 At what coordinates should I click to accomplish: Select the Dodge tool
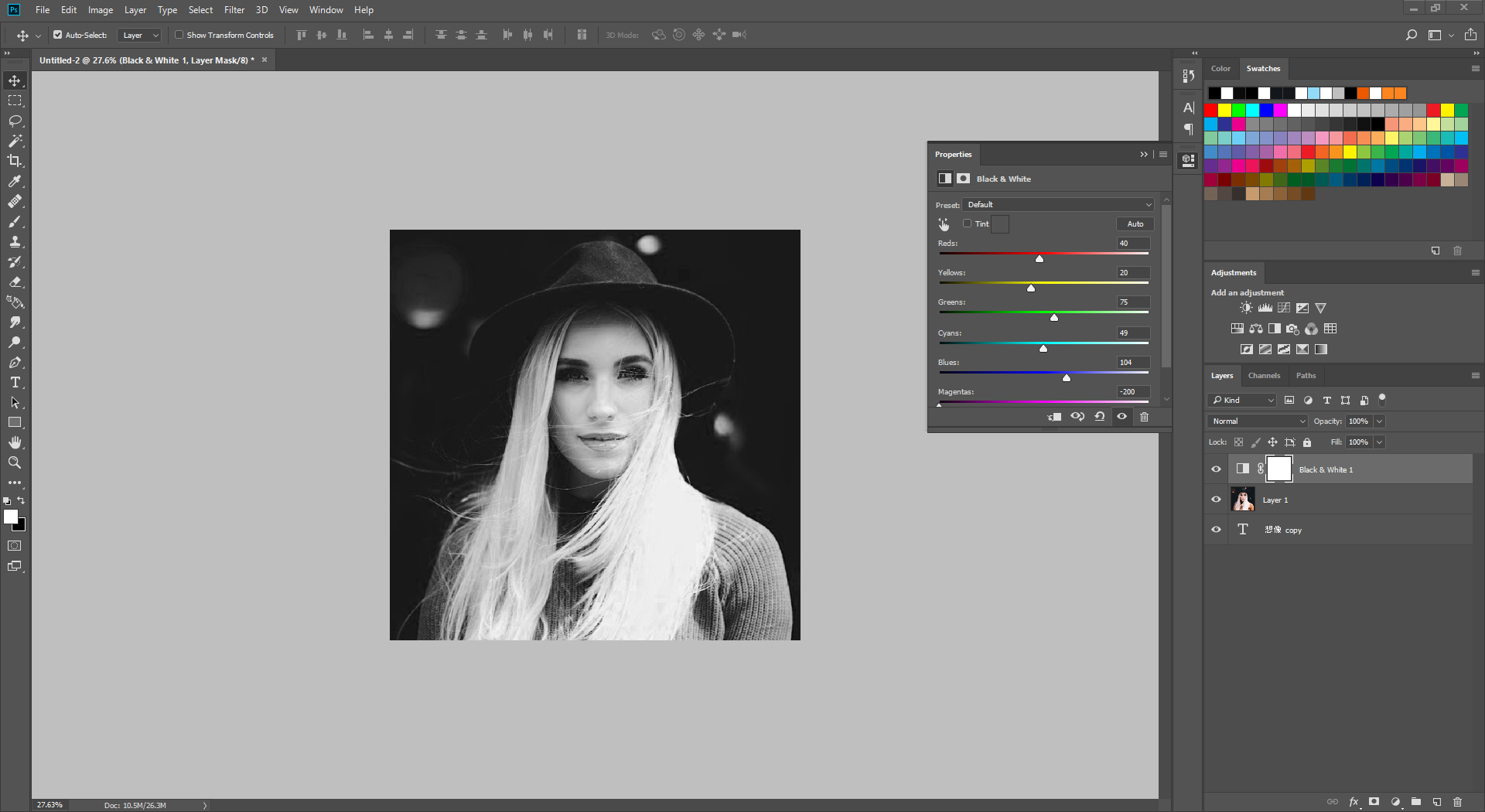click(x=15, y=342)
